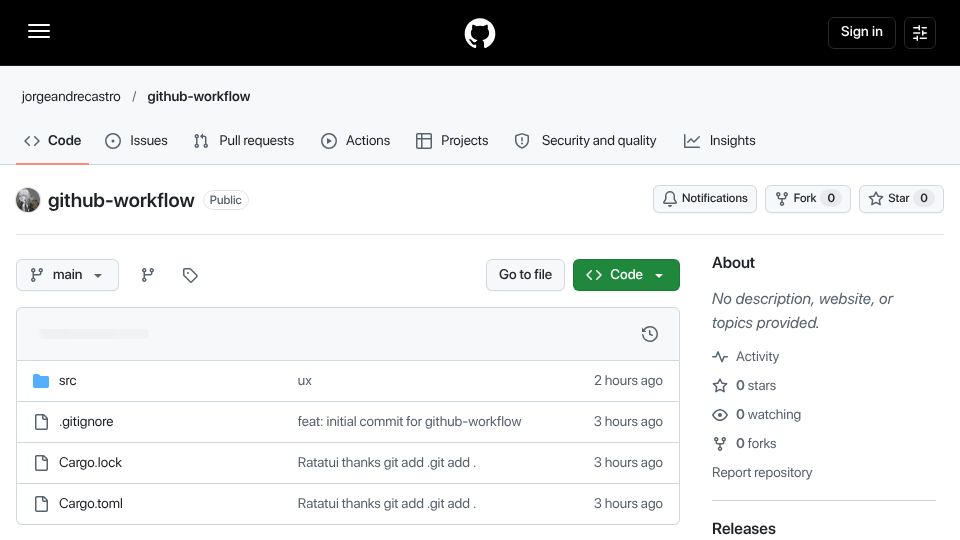Open 'feat: initial commit for github-workflow' commit
This screenshot has height=540, width=960.
[409, 422]
